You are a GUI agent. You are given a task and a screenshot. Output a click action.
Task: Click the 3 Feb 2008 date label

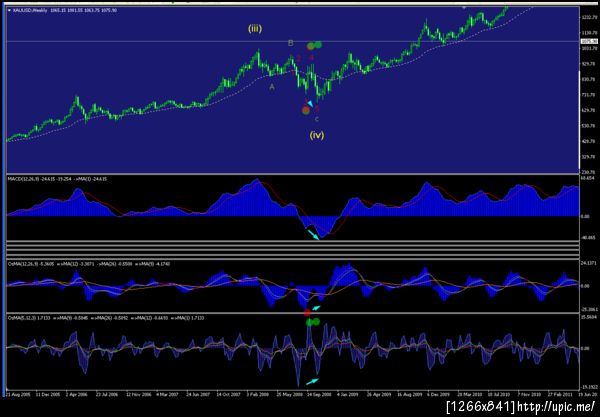pos(258,394)
